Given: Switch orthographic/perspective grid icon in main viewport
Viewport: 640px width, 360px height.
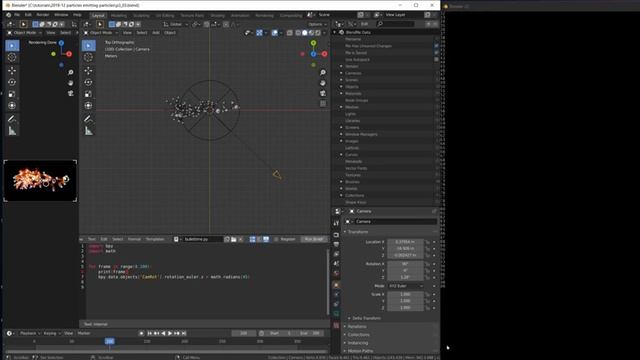Looking at the screenshot, I should 323,103.
